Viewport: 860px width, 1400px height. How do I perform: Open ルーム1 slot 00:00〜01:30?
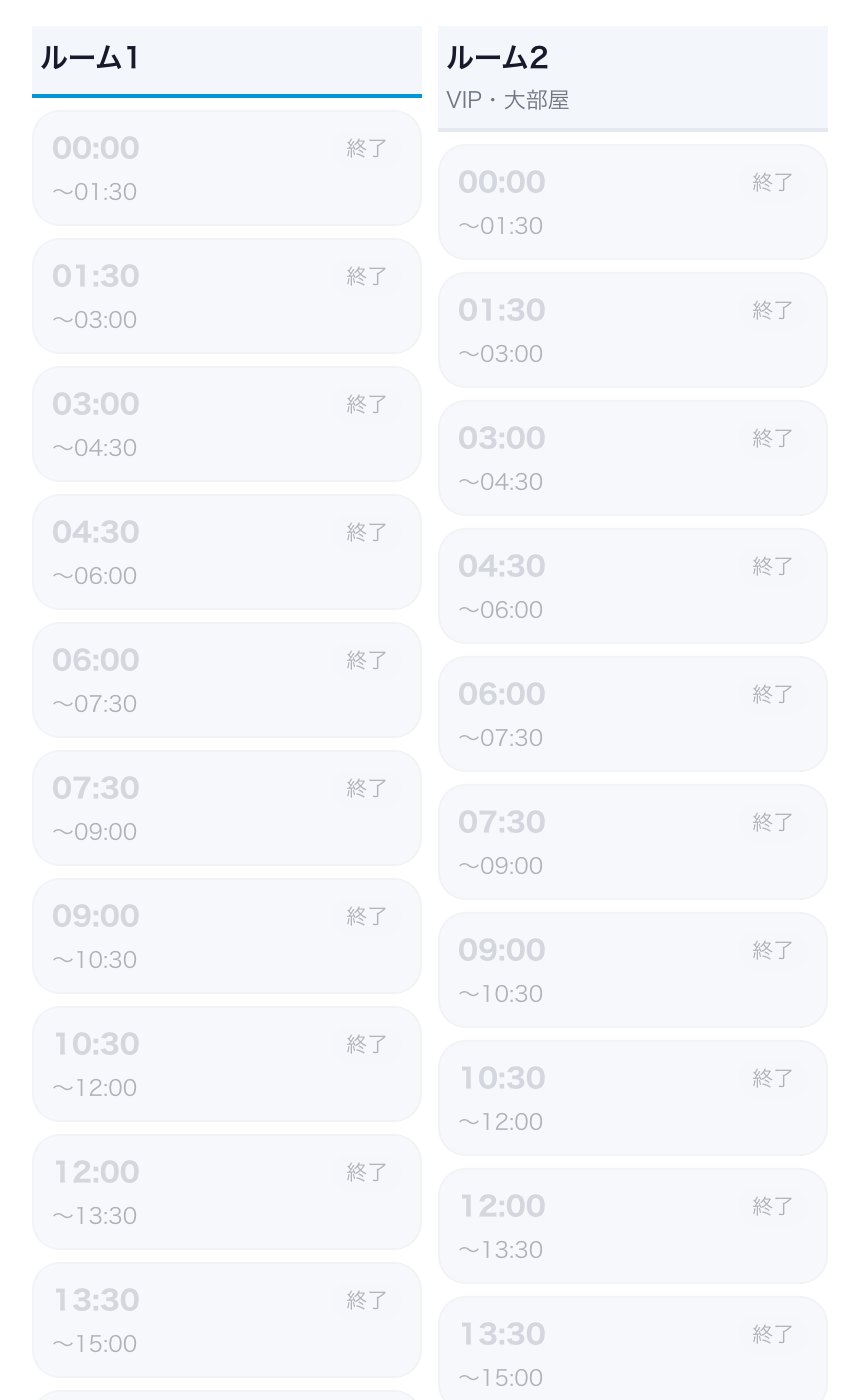(x=227, y=168)
